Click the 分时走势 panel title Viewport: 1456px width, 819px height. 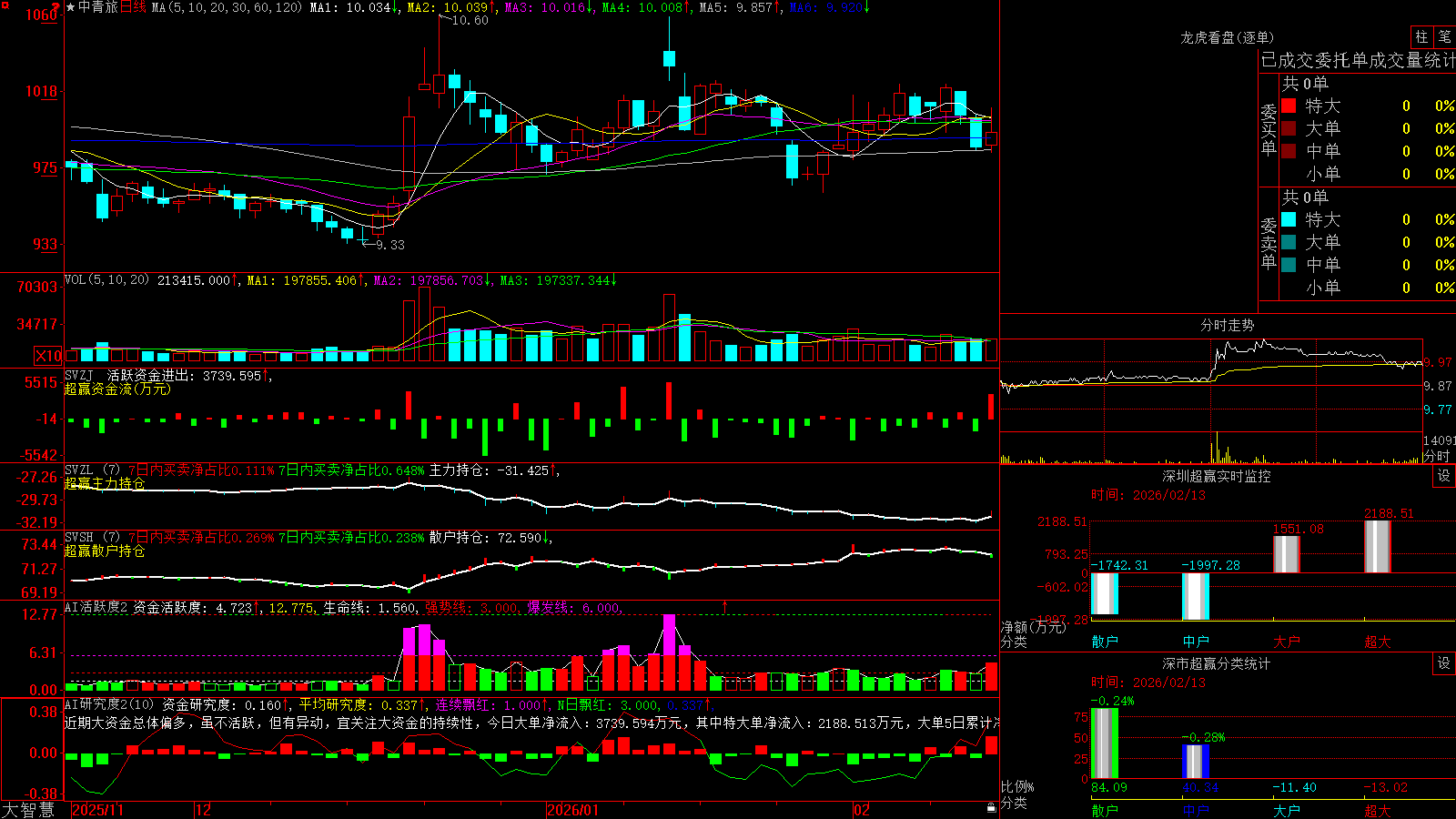tap(1227, 325)
